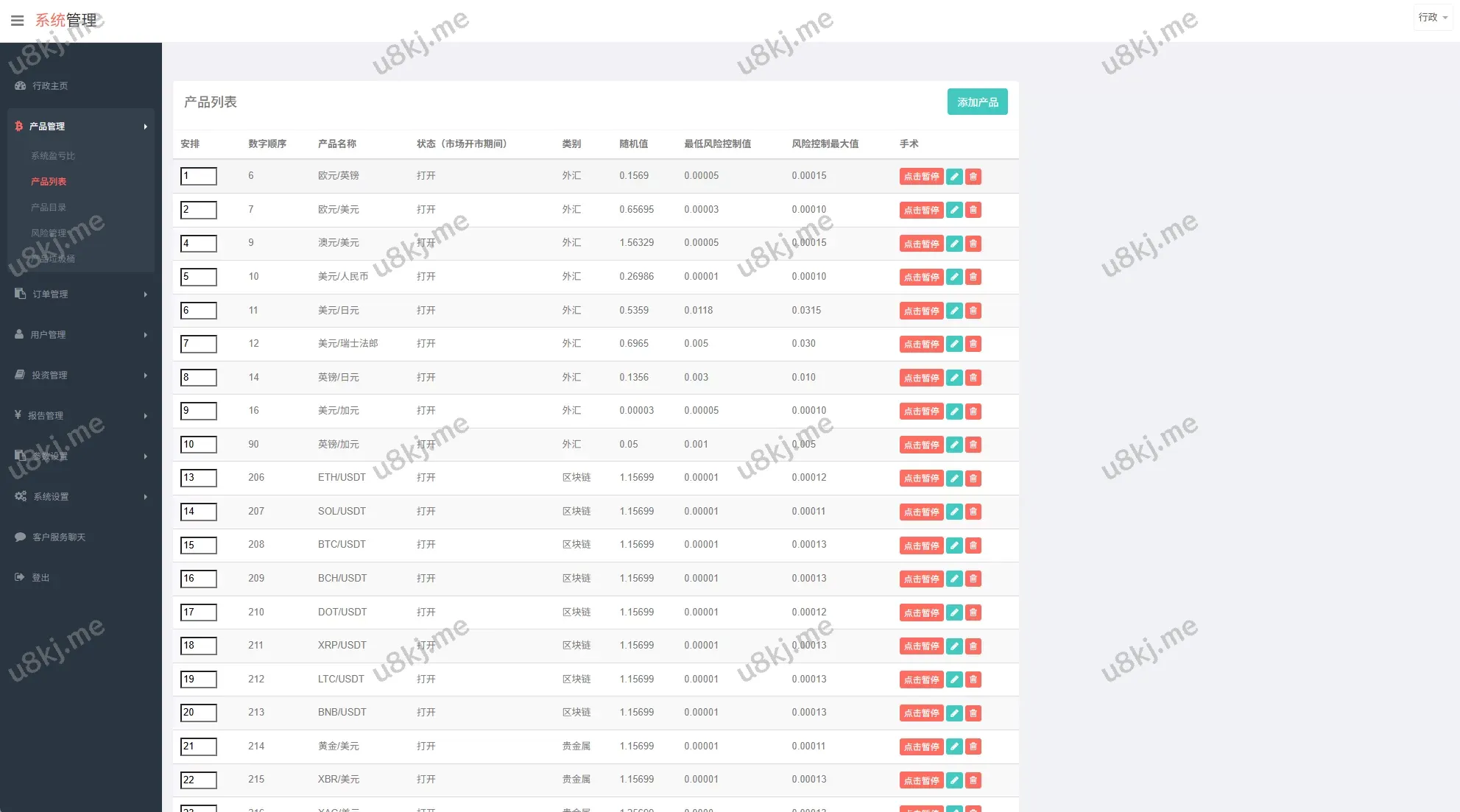Click the 行政主页 dashboard icon
The height and width of the screenshot is (812, 1460).
(x=20, y=85)
